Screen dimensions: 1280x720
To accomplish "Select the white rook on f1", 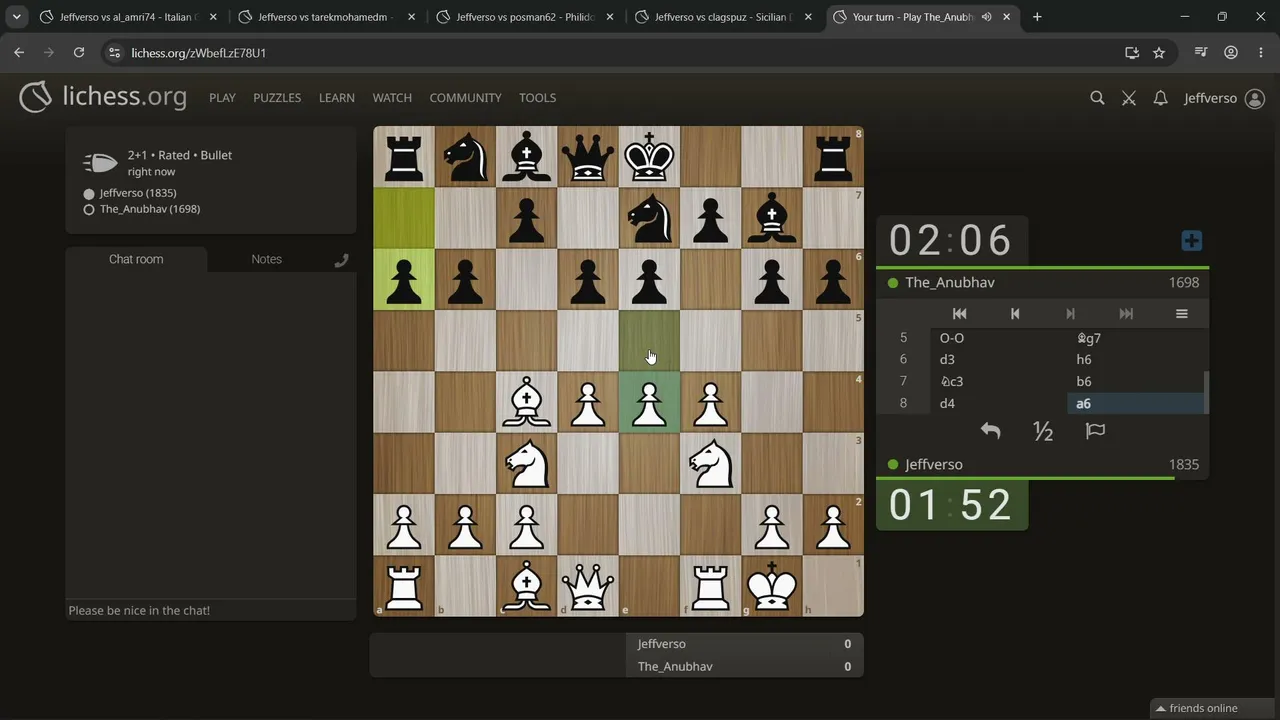I will click(x=711, y=586).
